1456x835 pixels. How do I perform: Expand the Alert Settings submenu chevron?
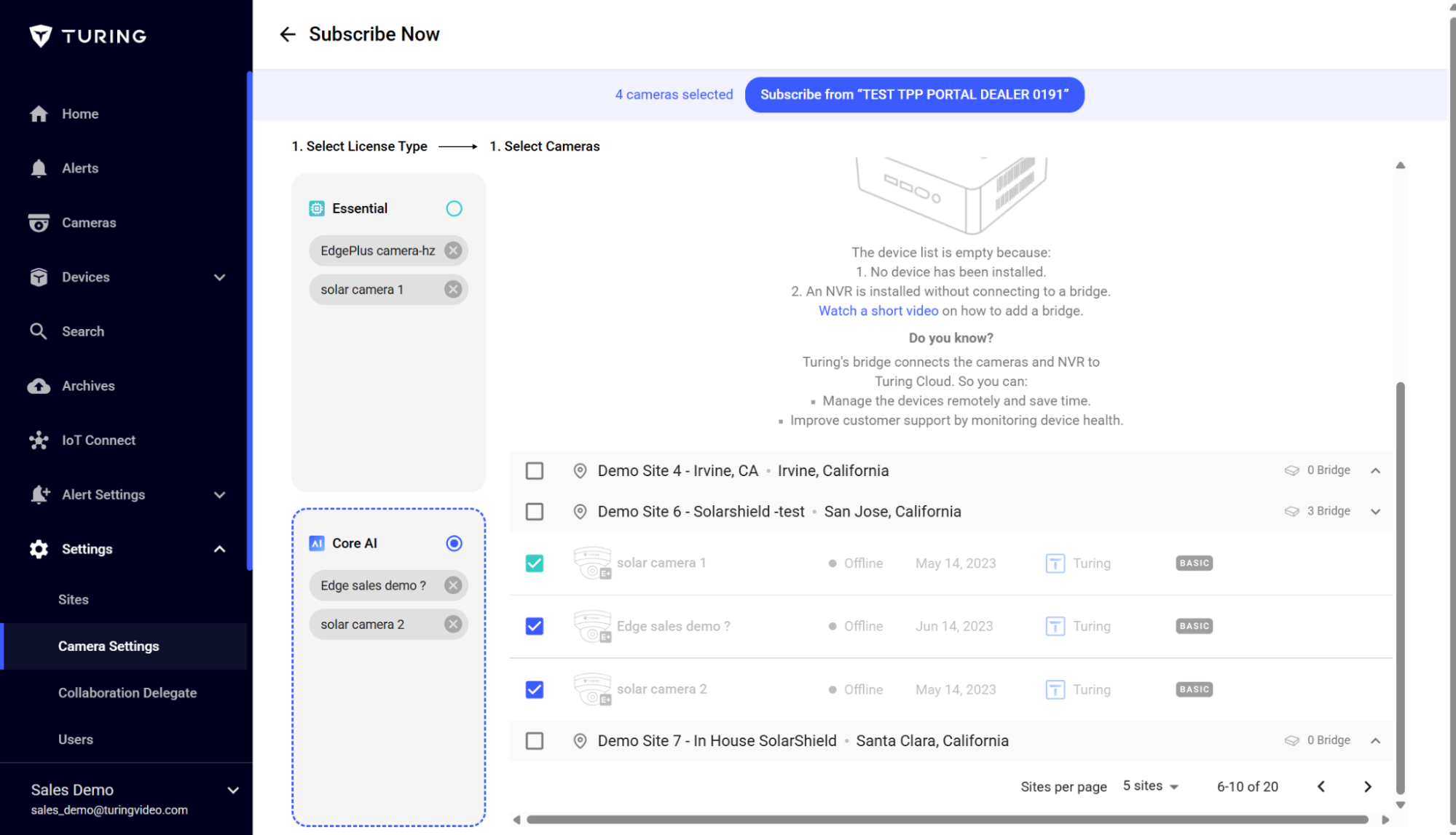click(219, 495)
